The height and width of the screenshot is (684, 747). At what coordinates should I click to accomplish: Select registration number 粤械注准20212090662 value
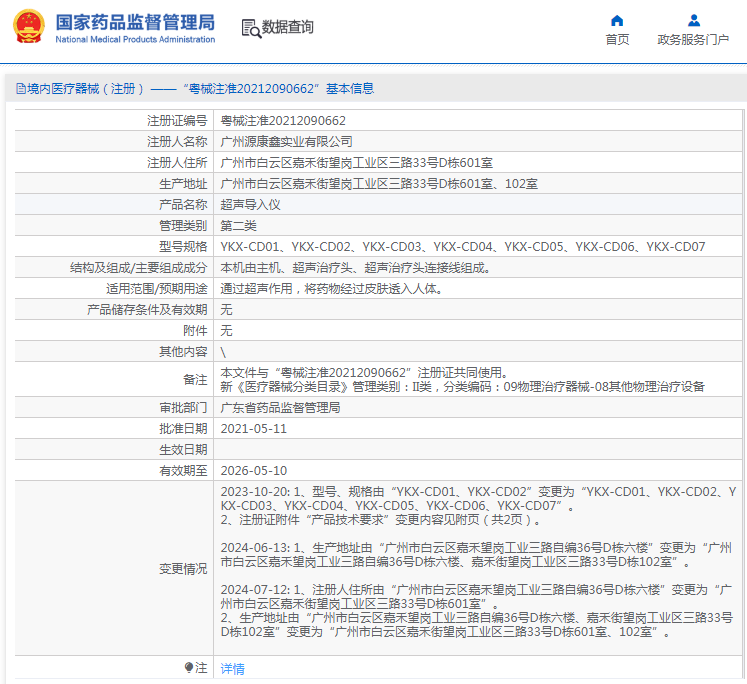tap(283, 121)
